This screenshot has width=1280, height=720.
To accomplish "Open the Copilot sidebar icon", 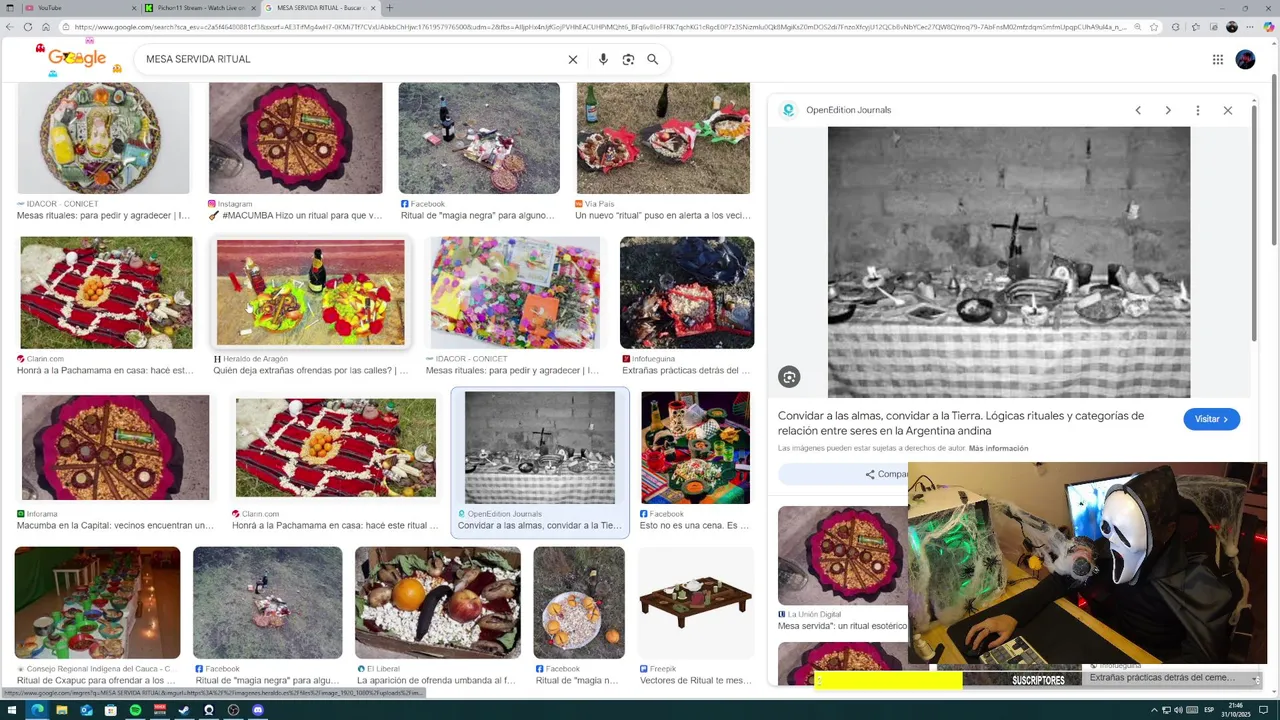I will coord(1269,27).
